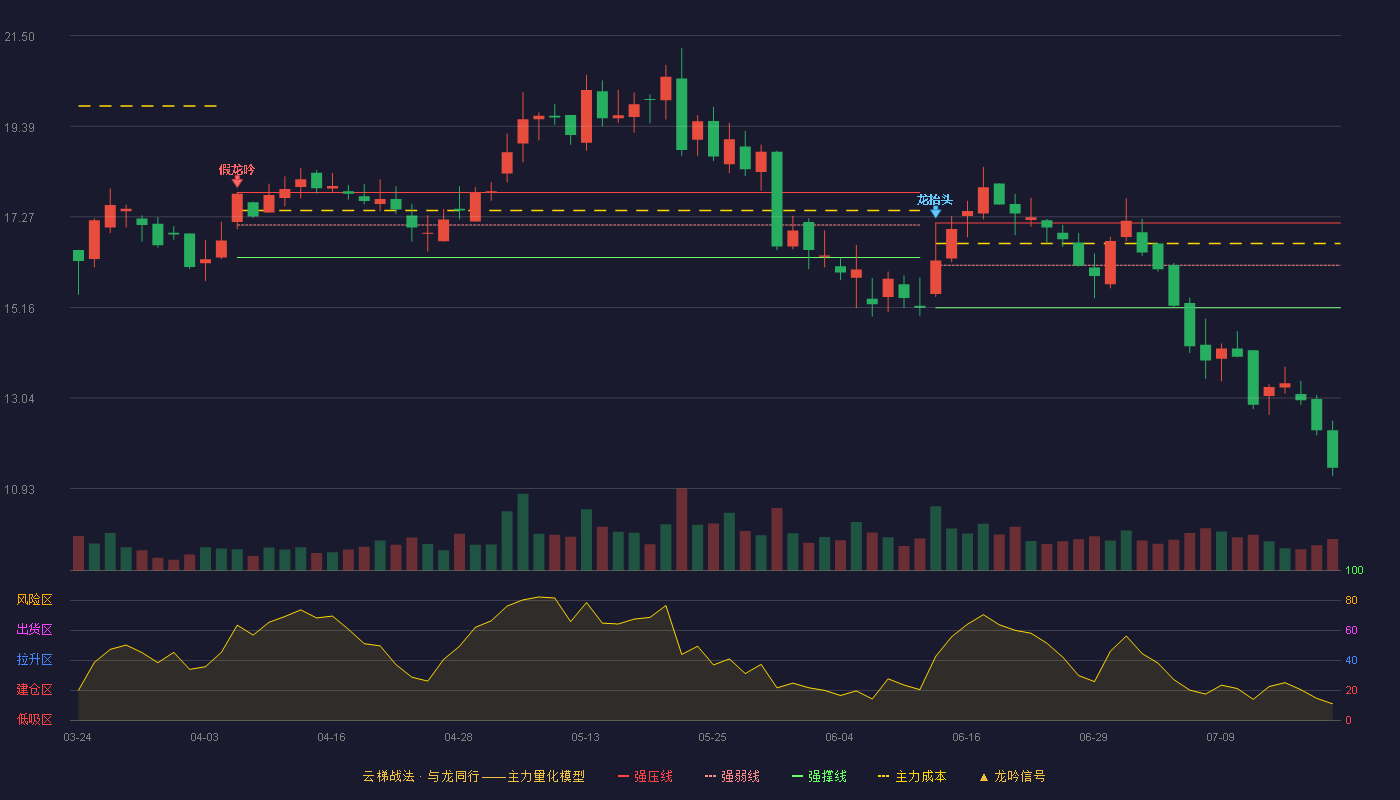This screenshot has width=1400, height=800.
Task: Toggle the 强撑线 legend entry
Action: [819, 776]
